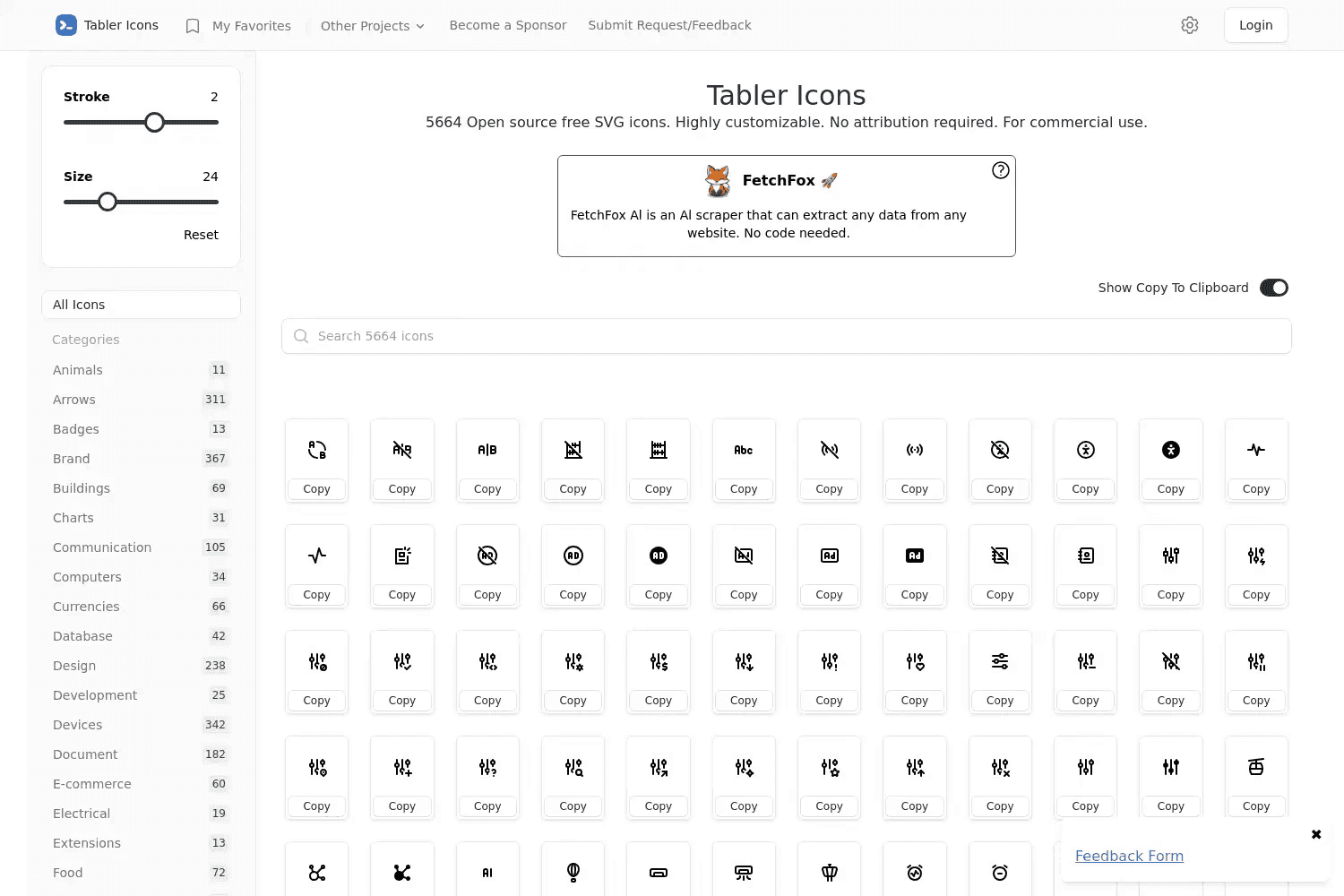Select the aerial lift cable car icon
Viewport: 1344px width, 896px height.
1256,767
